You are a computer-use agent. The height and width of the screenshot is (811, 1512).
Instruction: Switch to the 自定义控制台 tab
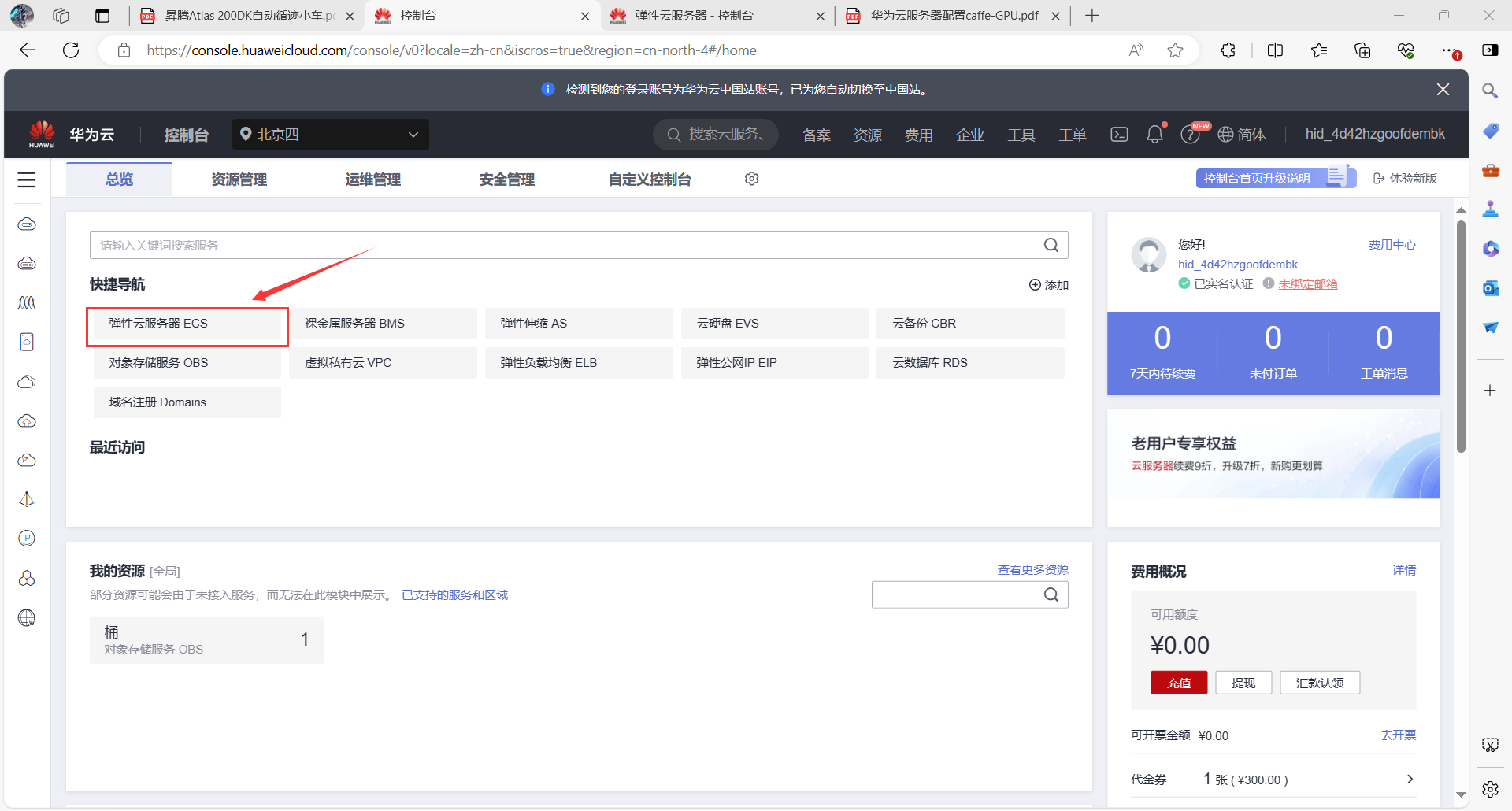click(x=650, y=180)
